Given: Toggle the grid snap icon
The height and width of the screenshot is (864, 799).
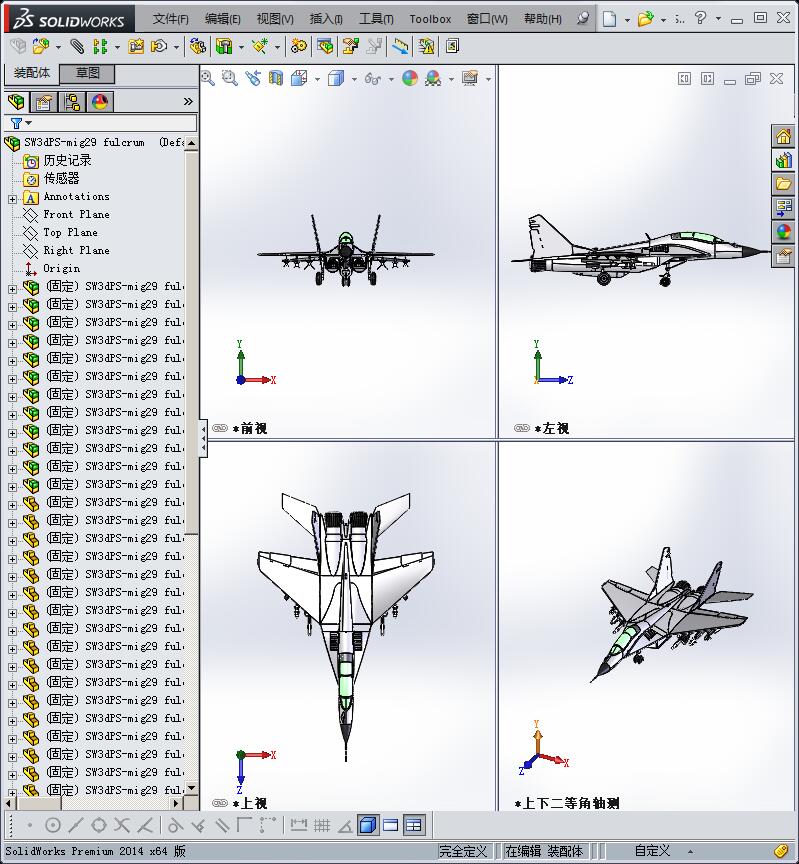Looking at the screenshot, I should click(x=322, y=825).
